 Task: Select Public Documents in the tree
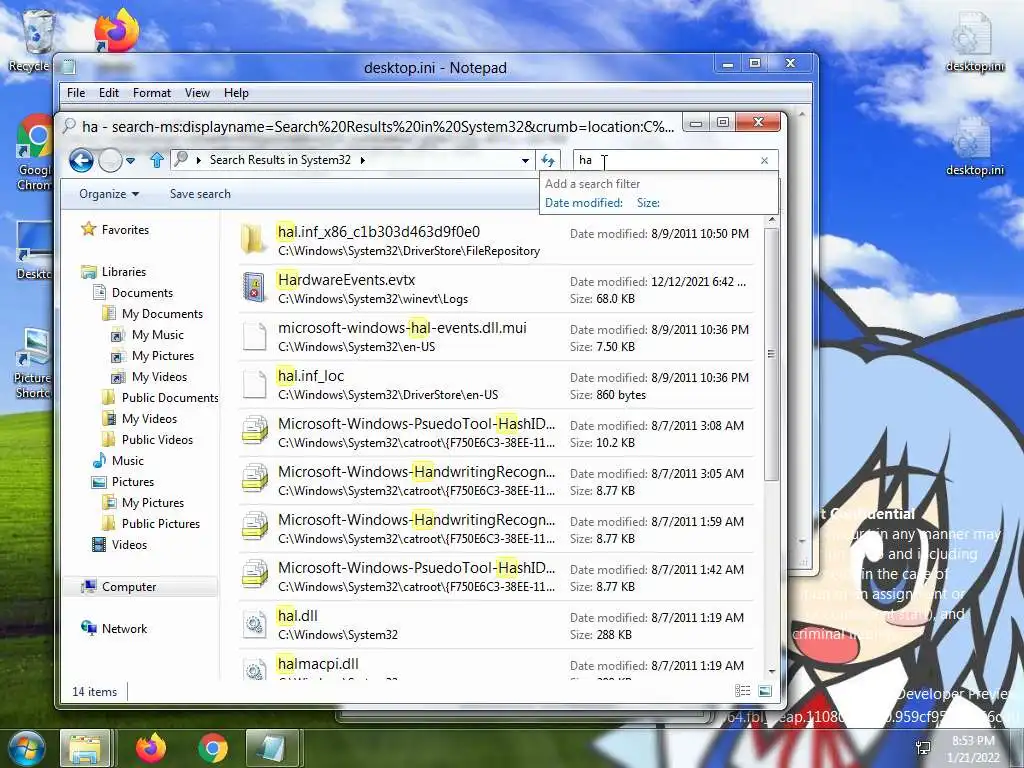pyautogui.click(x=160, y=398)
